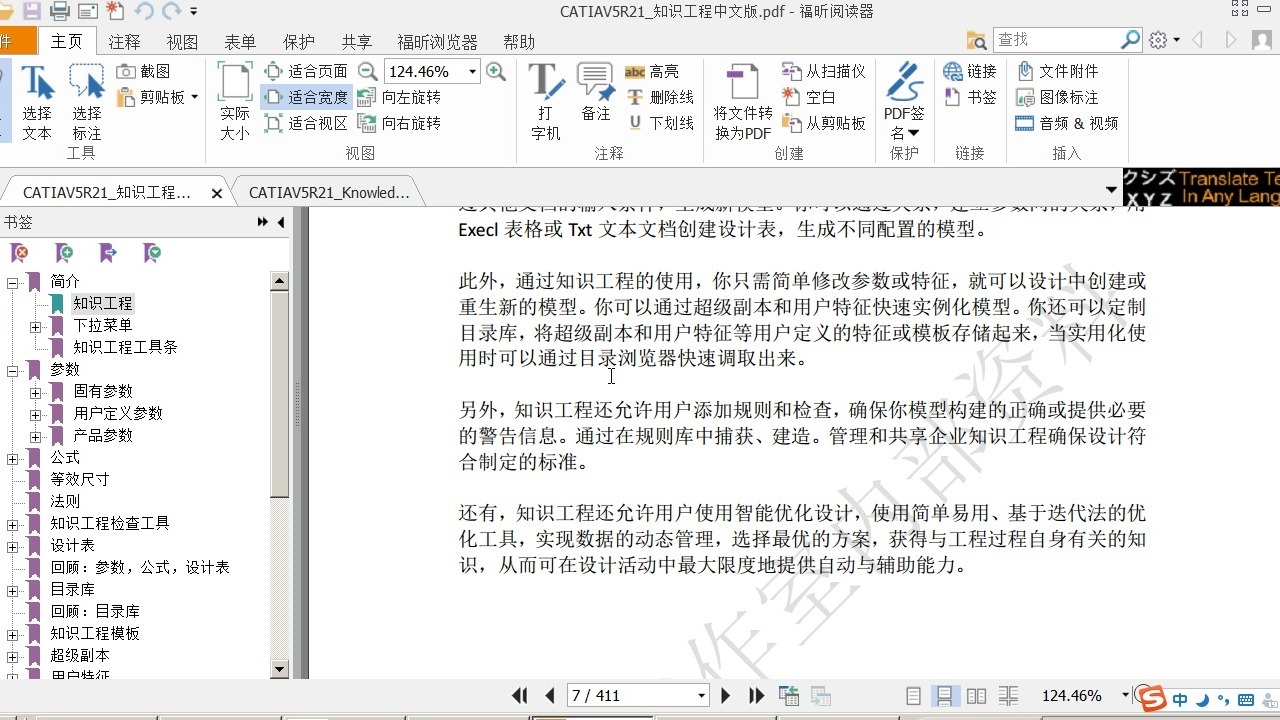The image size is (1280, 720).
Task: Set view to 实际大小 actual size
Action: pos(235,103)
